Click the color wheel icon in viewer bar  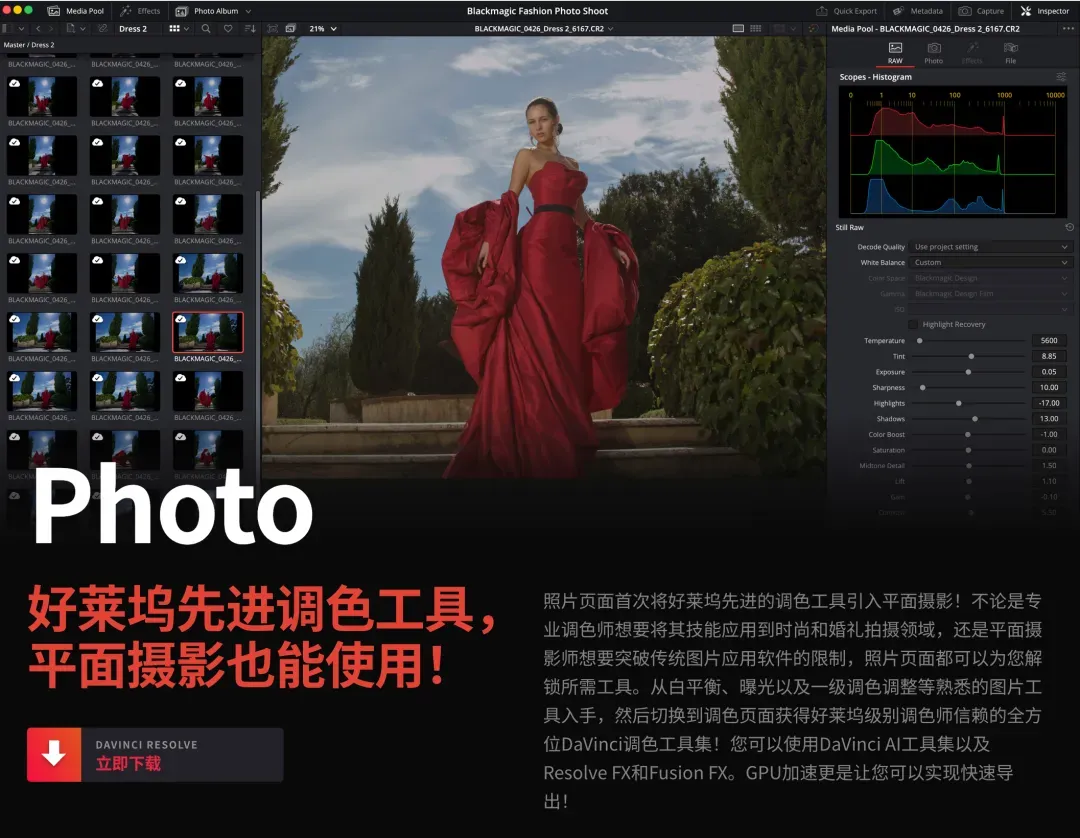tap(813, 29)
